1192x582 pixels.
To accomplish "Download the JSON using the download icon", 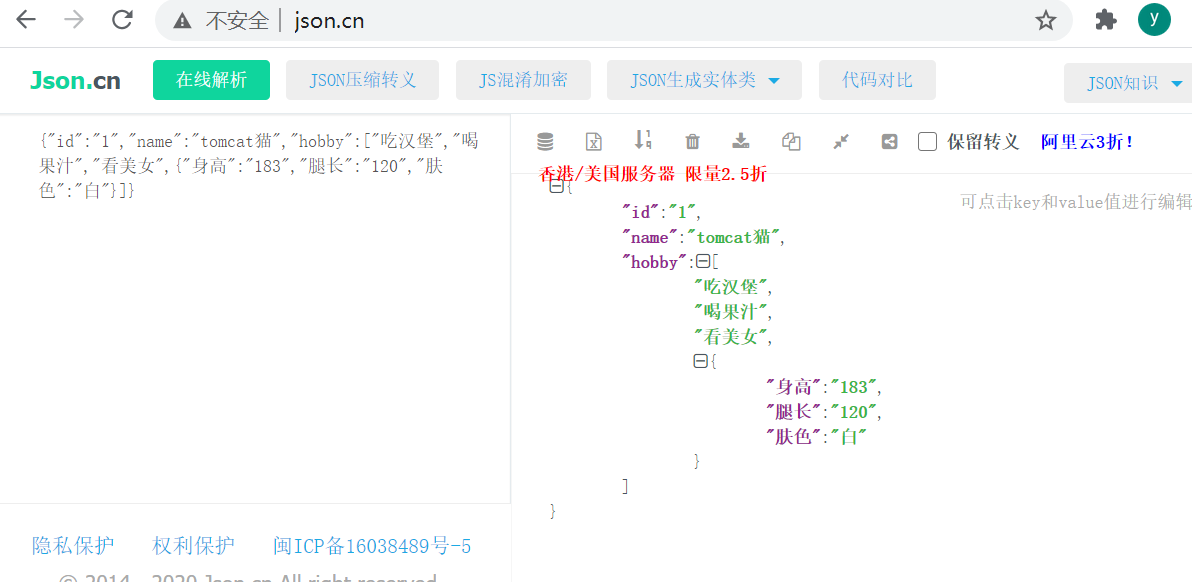I will [x=741, y=142].
